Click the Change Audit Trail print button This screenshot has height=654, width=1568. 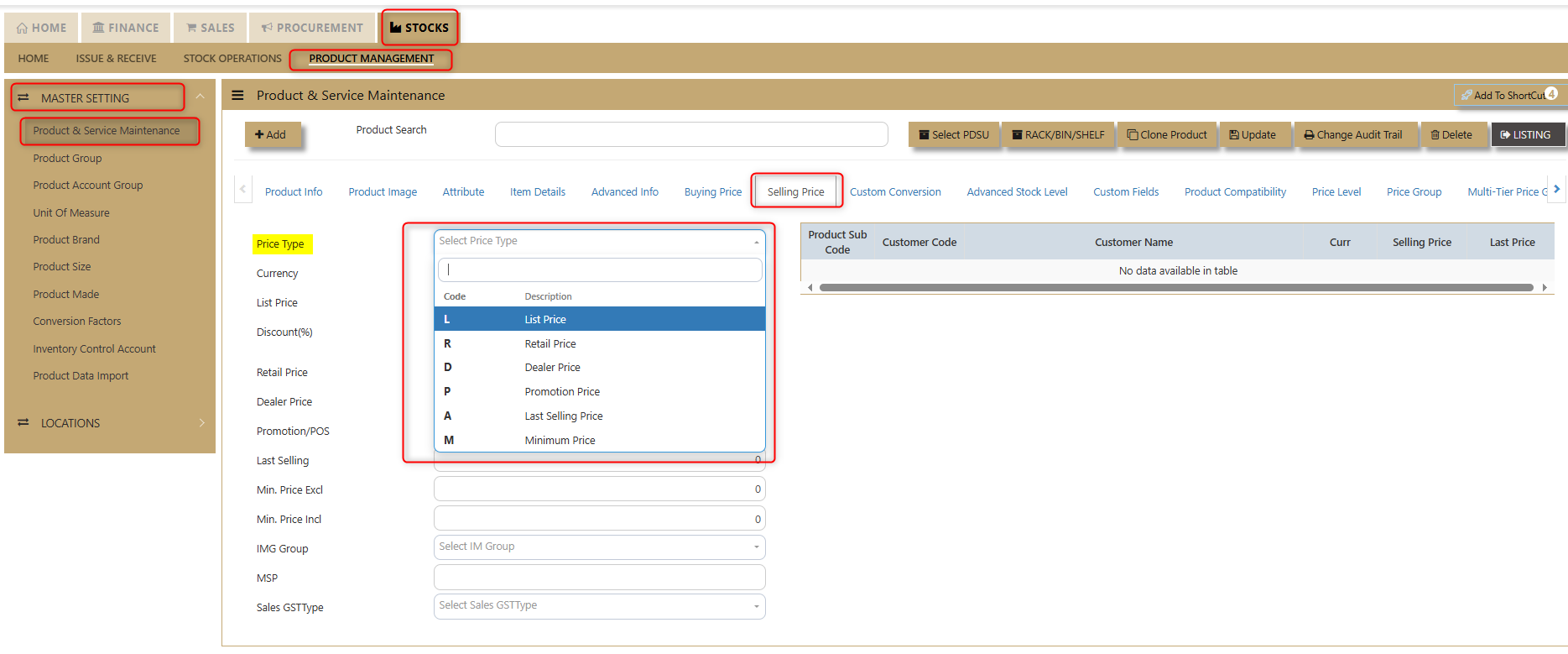(1355, 134)
